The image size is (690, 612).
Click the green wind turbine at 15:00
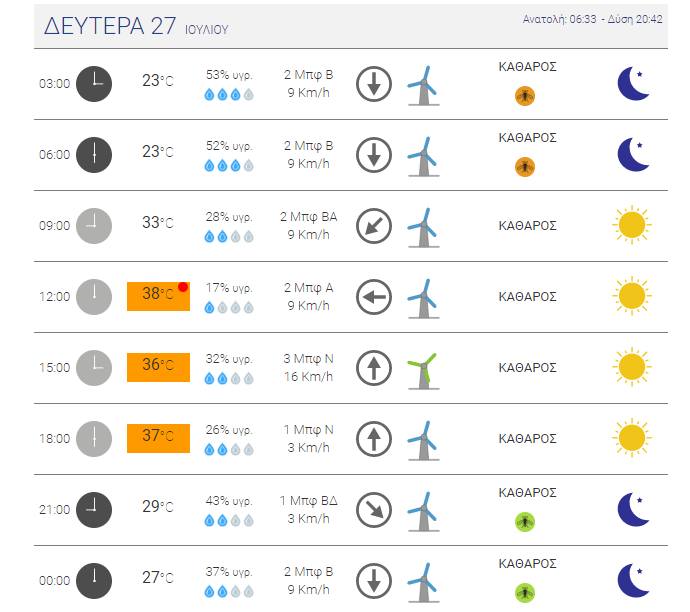coord(423,371)
